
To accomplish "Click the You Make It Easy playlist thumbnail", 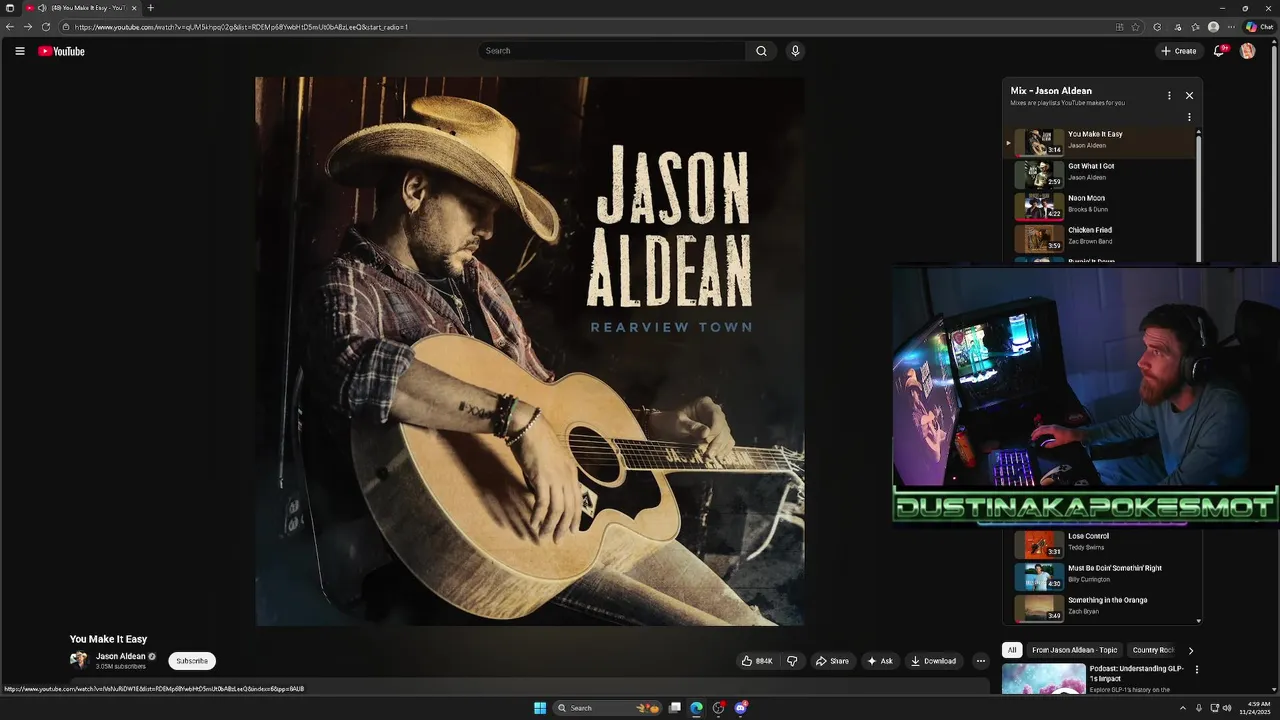I will pos(1039,142).
